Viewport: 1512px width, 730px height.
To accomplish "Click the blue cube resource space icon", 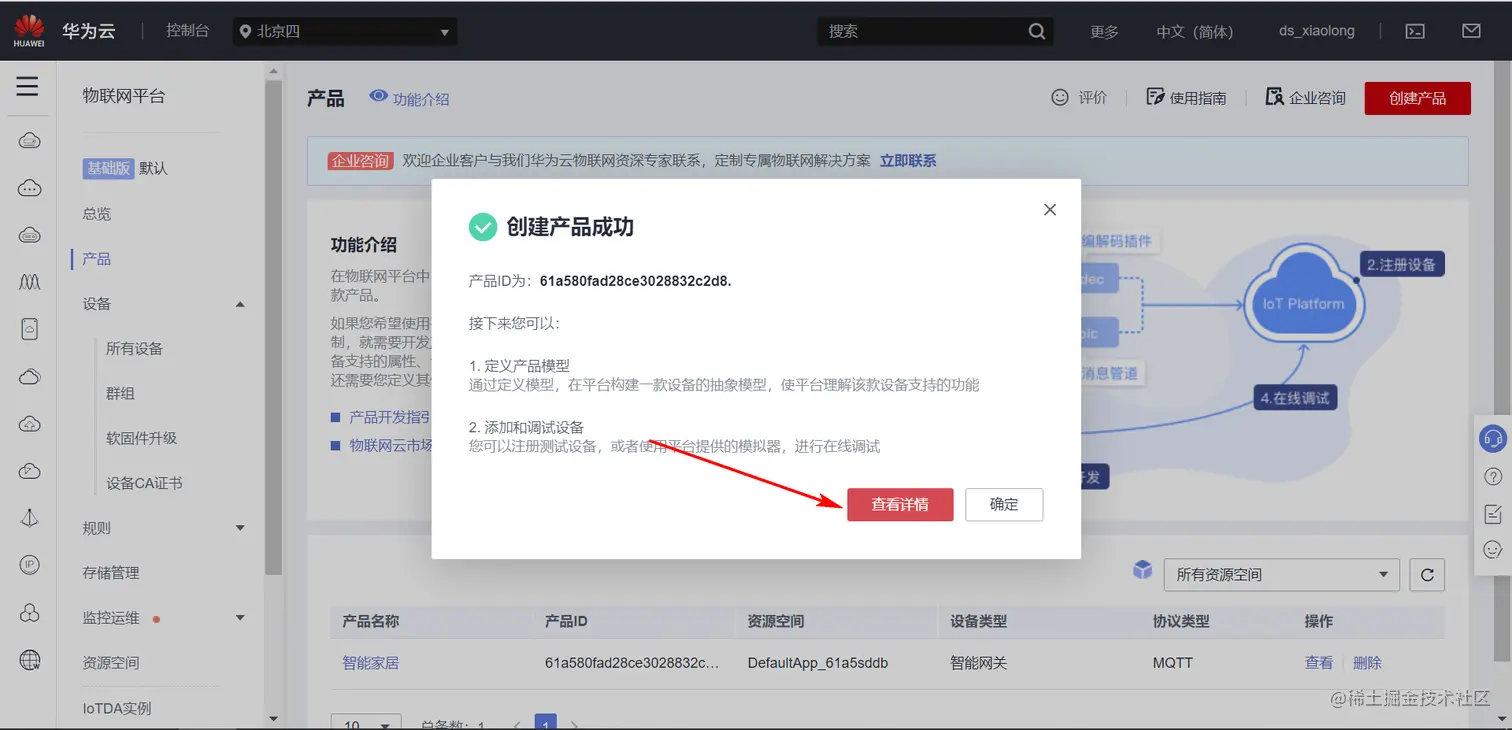I will coord(1142,570).
